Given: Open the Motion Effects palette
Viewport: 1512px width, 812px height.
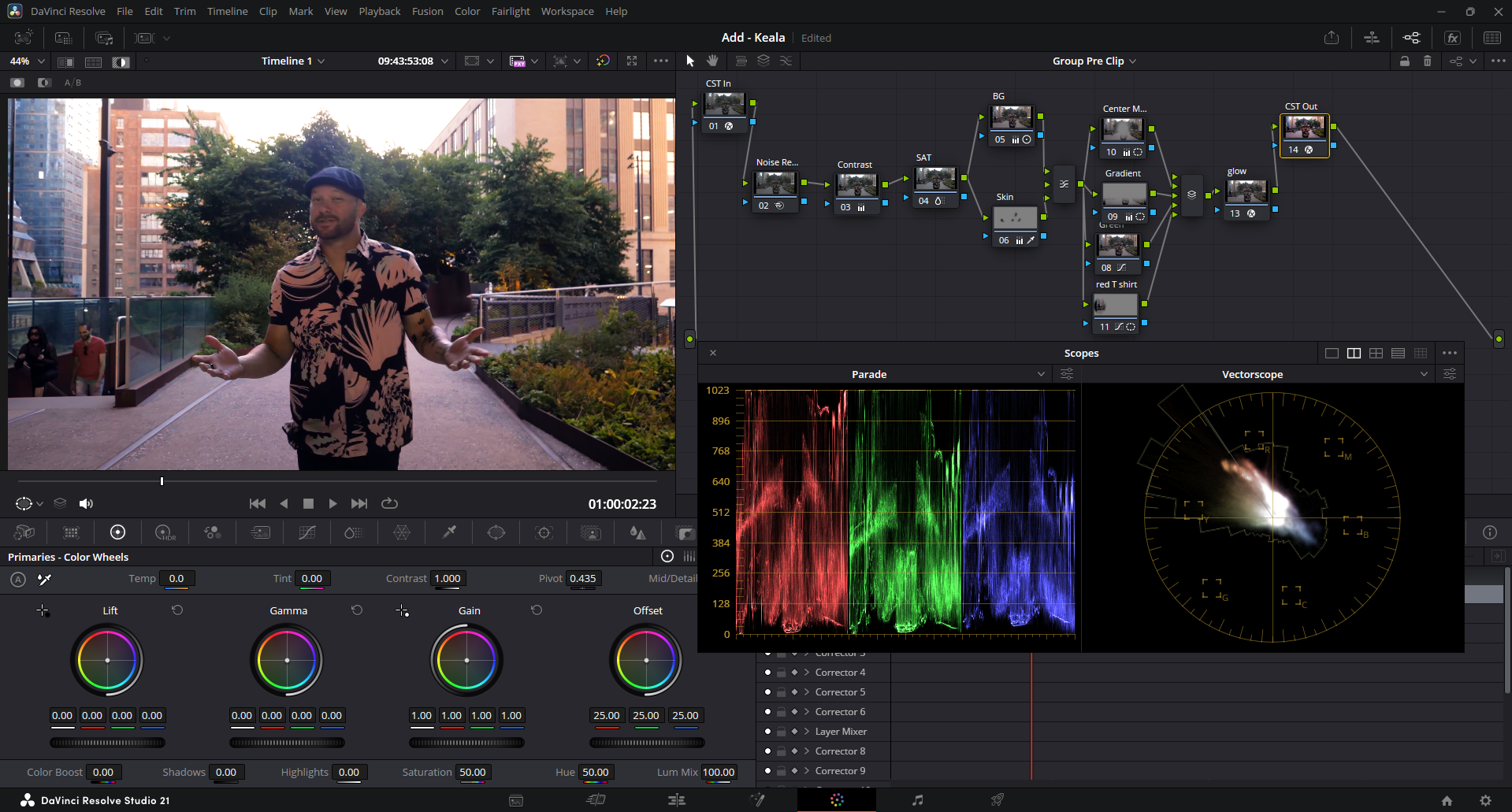Looking at the screenshot, I should click(260, 533).
